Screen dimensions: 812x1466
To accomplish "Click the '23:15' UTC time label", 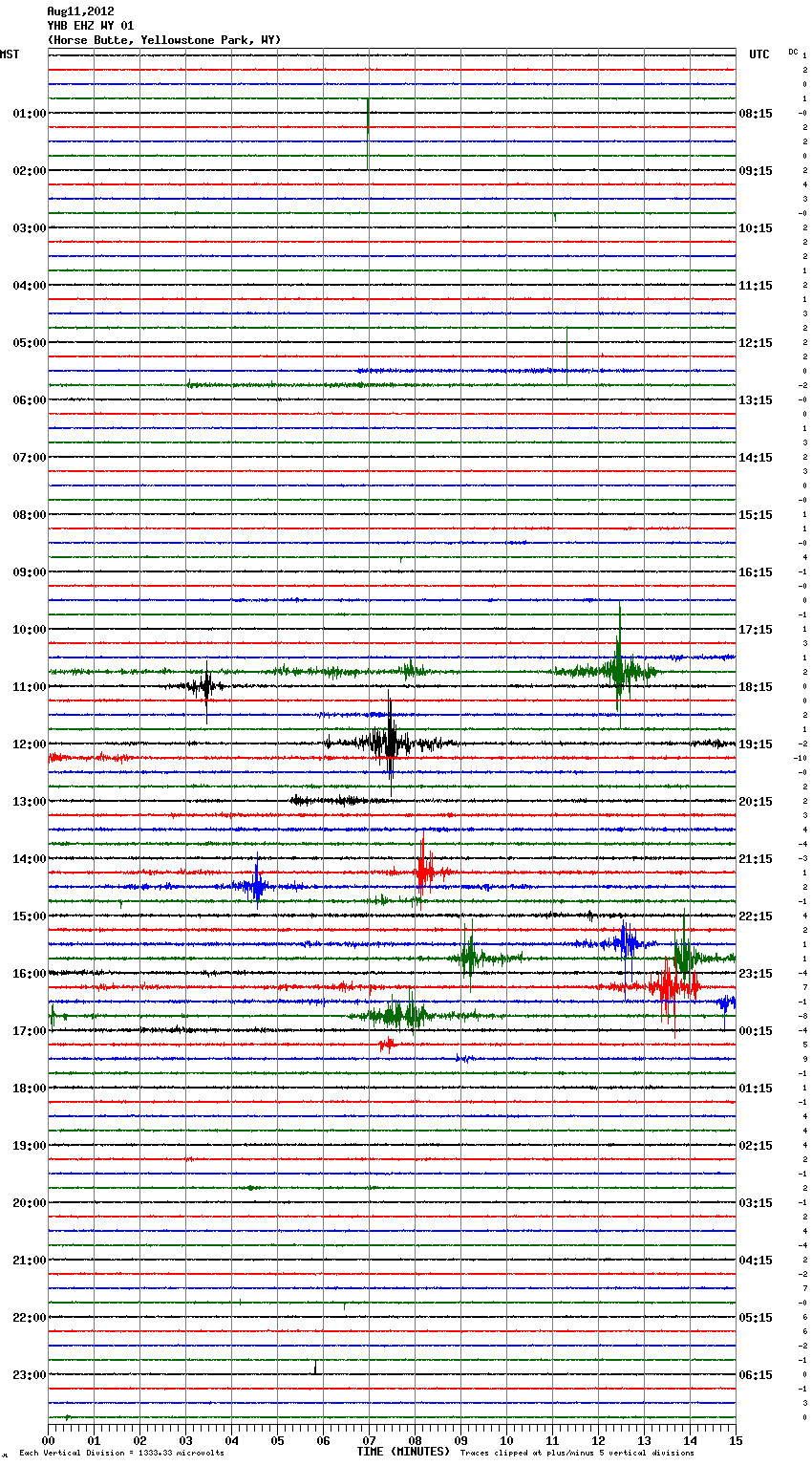I will pos(756,974).
